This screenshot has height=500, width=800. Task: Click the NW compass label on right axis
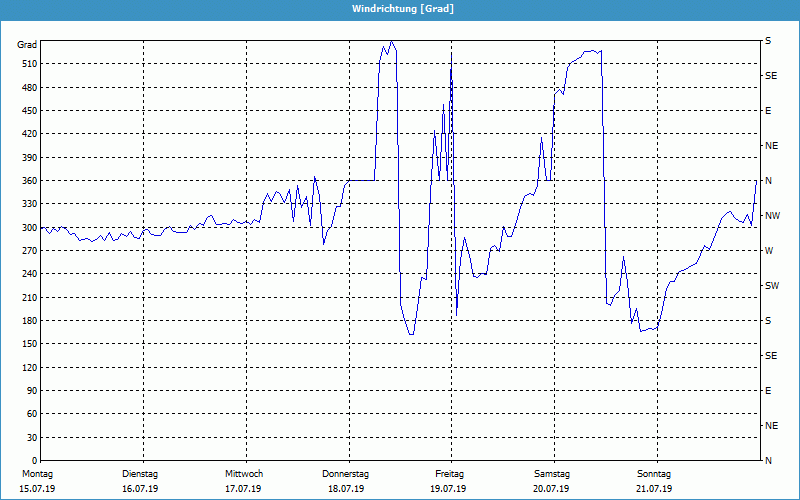771,216
